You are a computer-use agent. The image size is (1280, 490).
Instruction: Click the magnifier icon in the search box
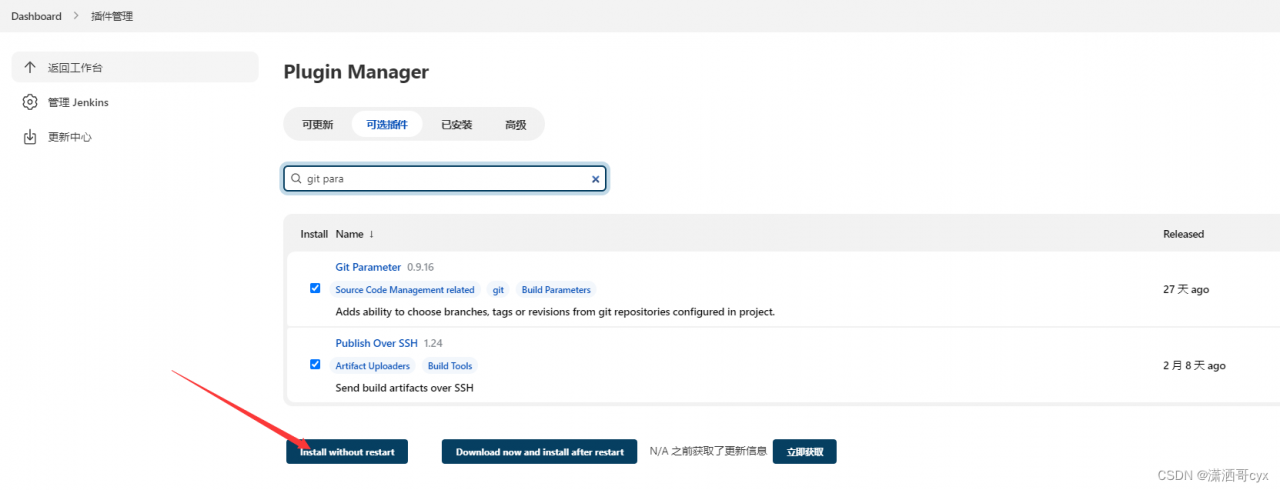pos(297,179)
